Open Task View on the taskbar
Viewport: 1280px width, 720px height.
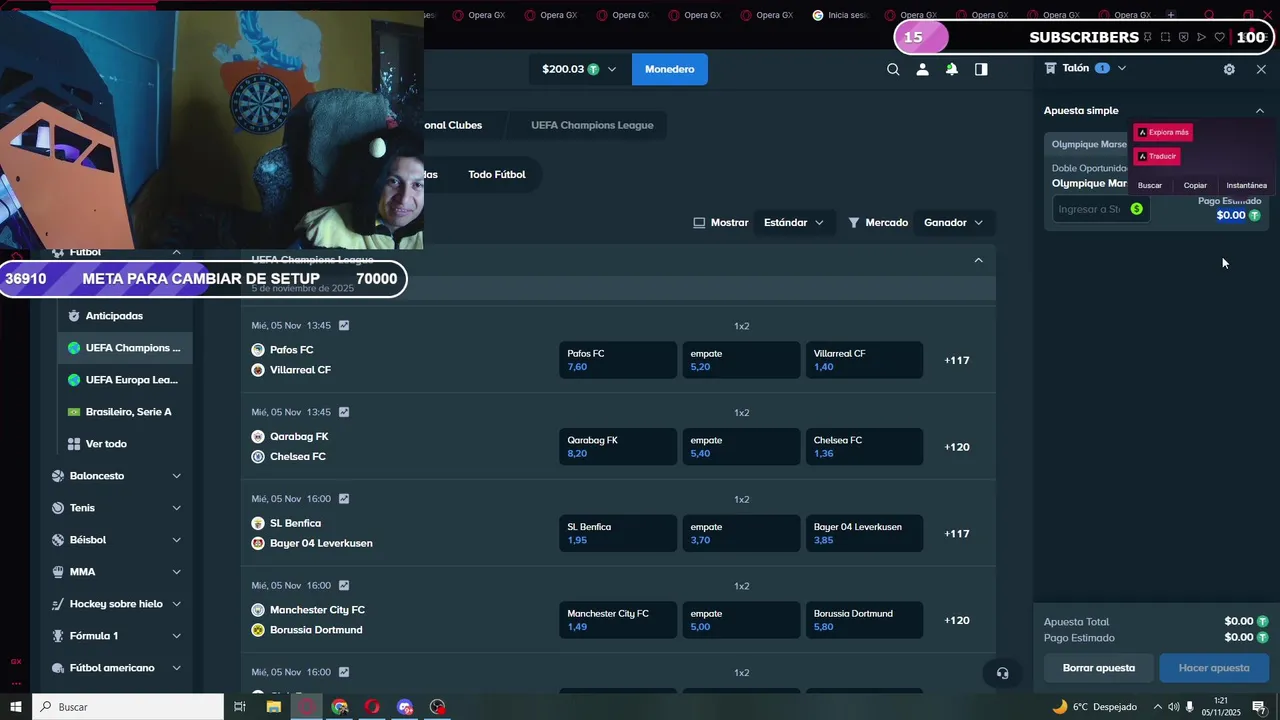coord(240,707)
